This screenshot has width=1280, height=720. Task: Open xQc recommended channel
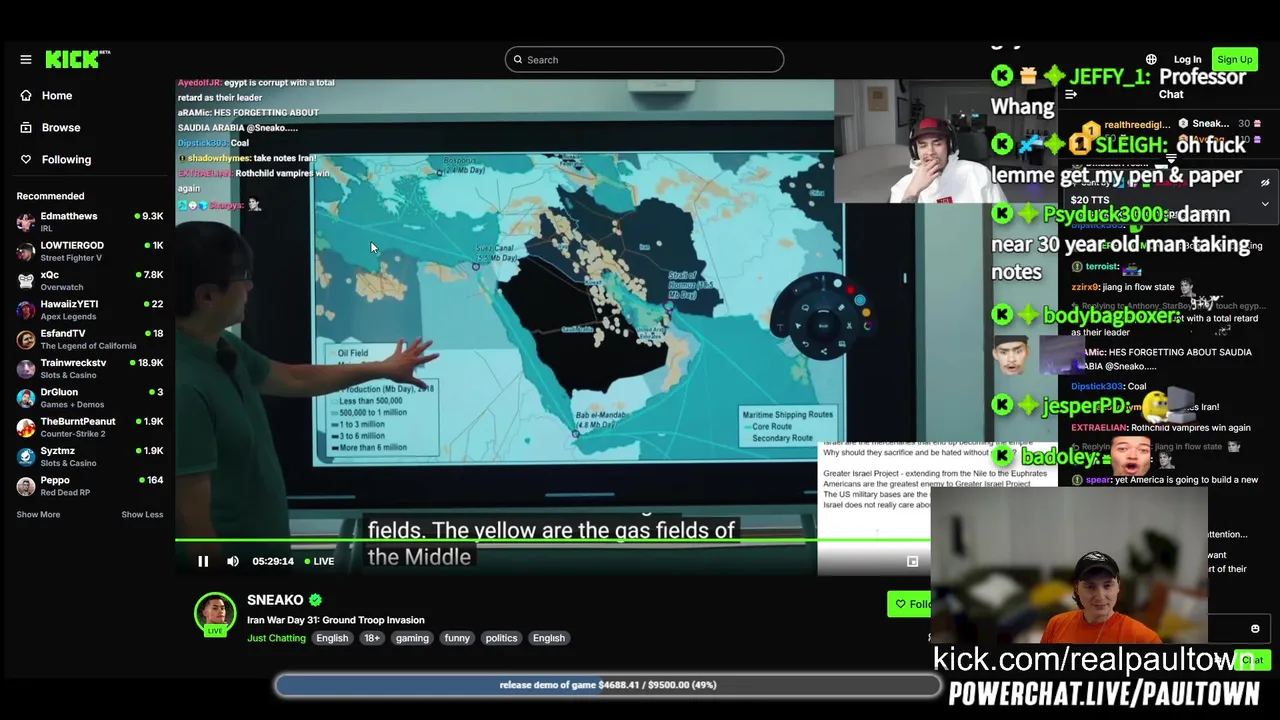point(90,280)
